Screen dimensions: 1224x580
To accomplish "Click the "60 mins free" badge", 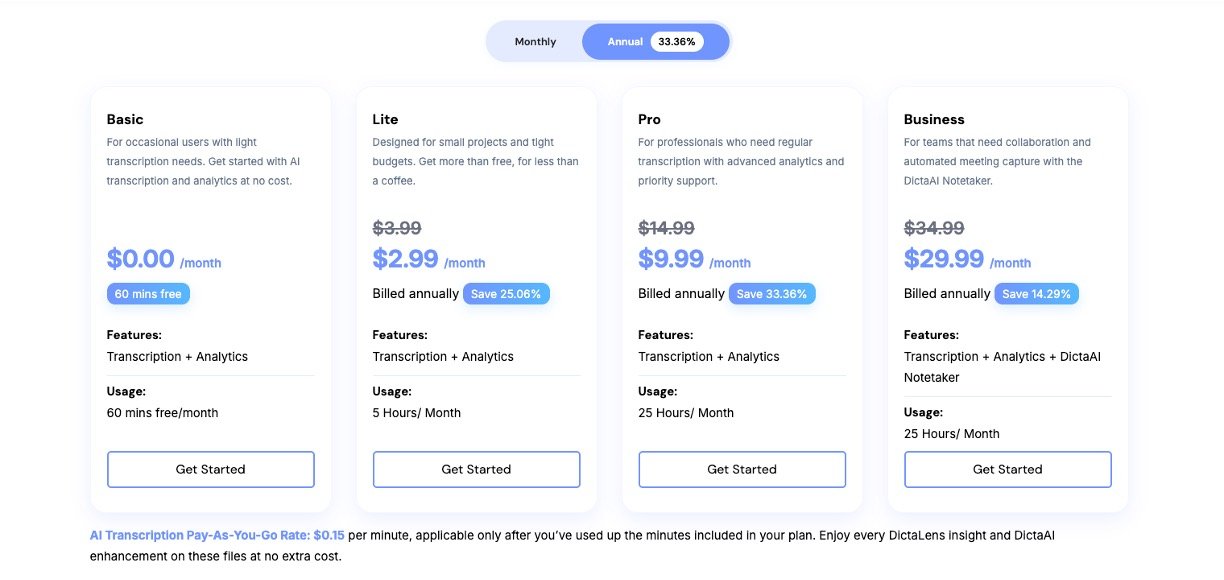I will coord(148,294).
